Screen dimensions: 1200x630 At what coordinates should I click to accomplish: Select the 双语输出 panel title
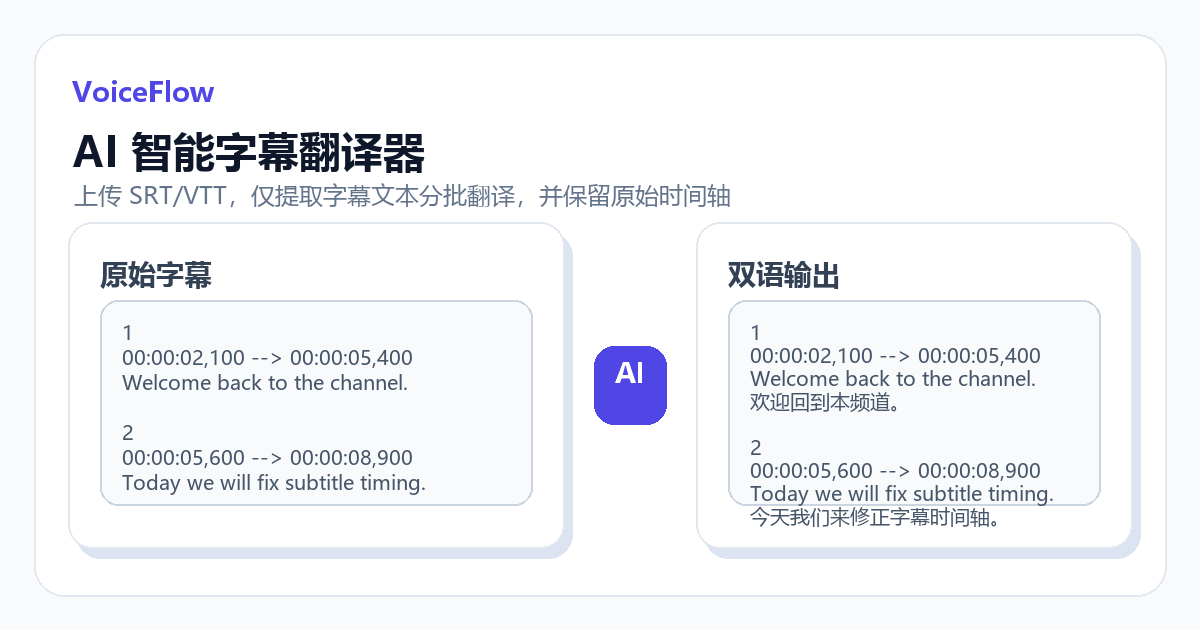click(784, 275)
